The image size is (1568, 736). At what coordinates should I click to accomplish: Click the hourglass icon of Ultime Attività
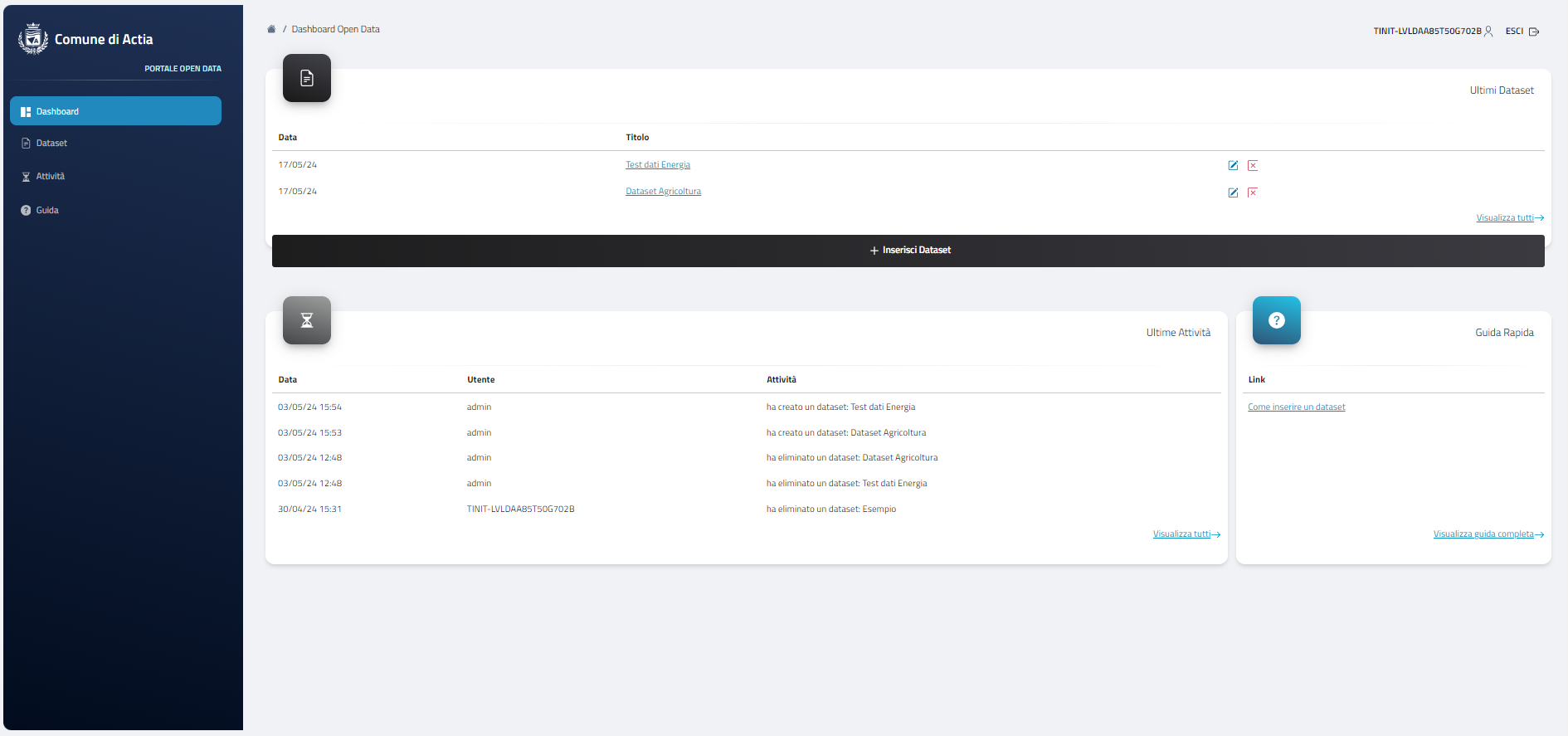[x=307, y=320]
